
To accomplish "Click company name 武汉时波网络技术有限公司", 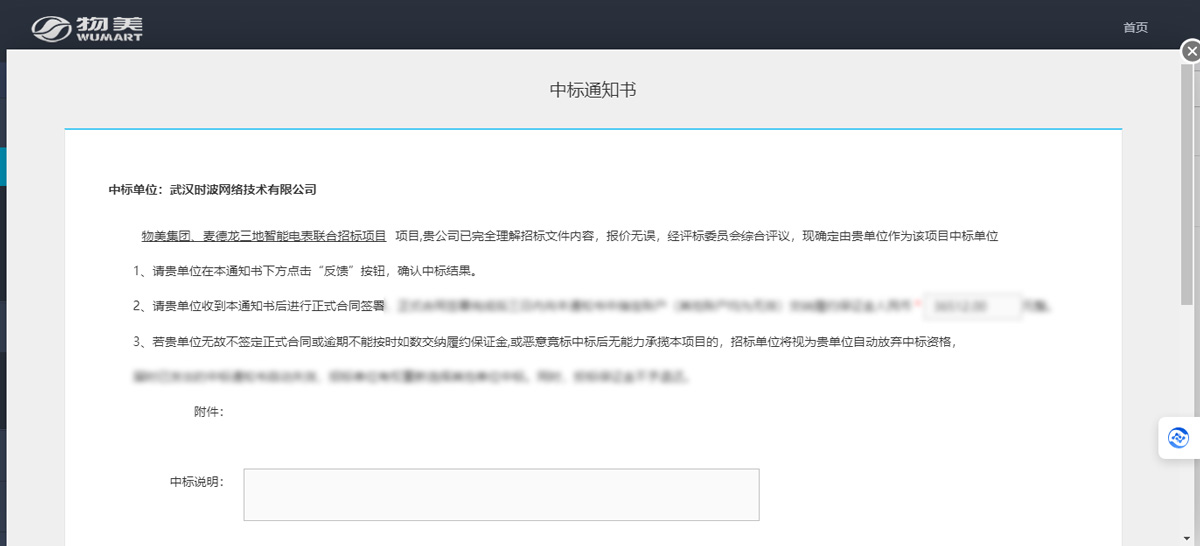I will point(243,189).
